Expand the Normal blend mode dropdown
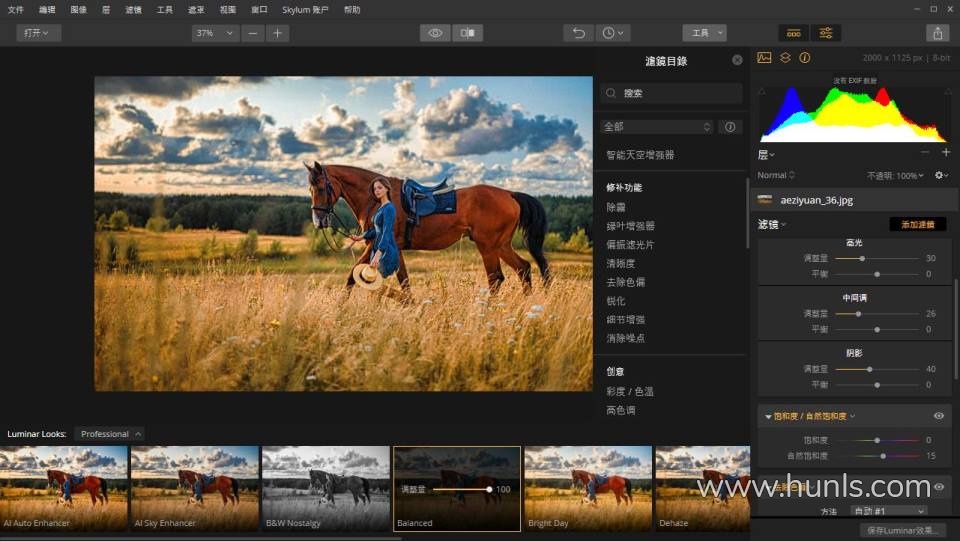 pyautogui.click(x=774, y=175)
